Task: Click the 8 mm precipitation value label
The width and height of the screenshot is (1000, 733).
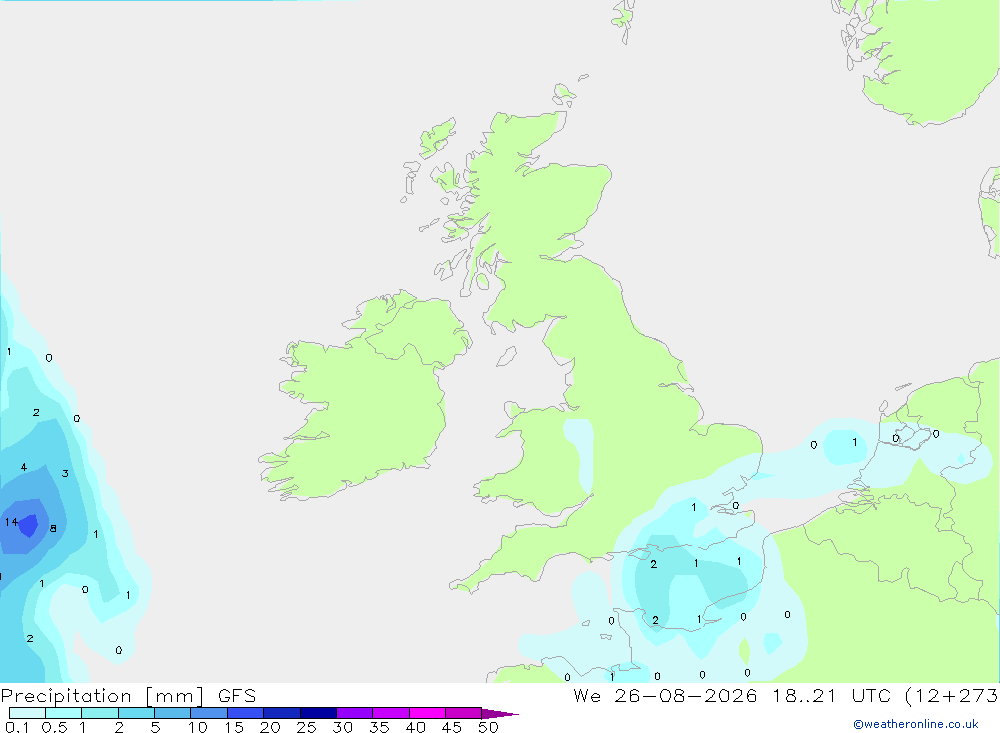Action: [x=53, y=528]
